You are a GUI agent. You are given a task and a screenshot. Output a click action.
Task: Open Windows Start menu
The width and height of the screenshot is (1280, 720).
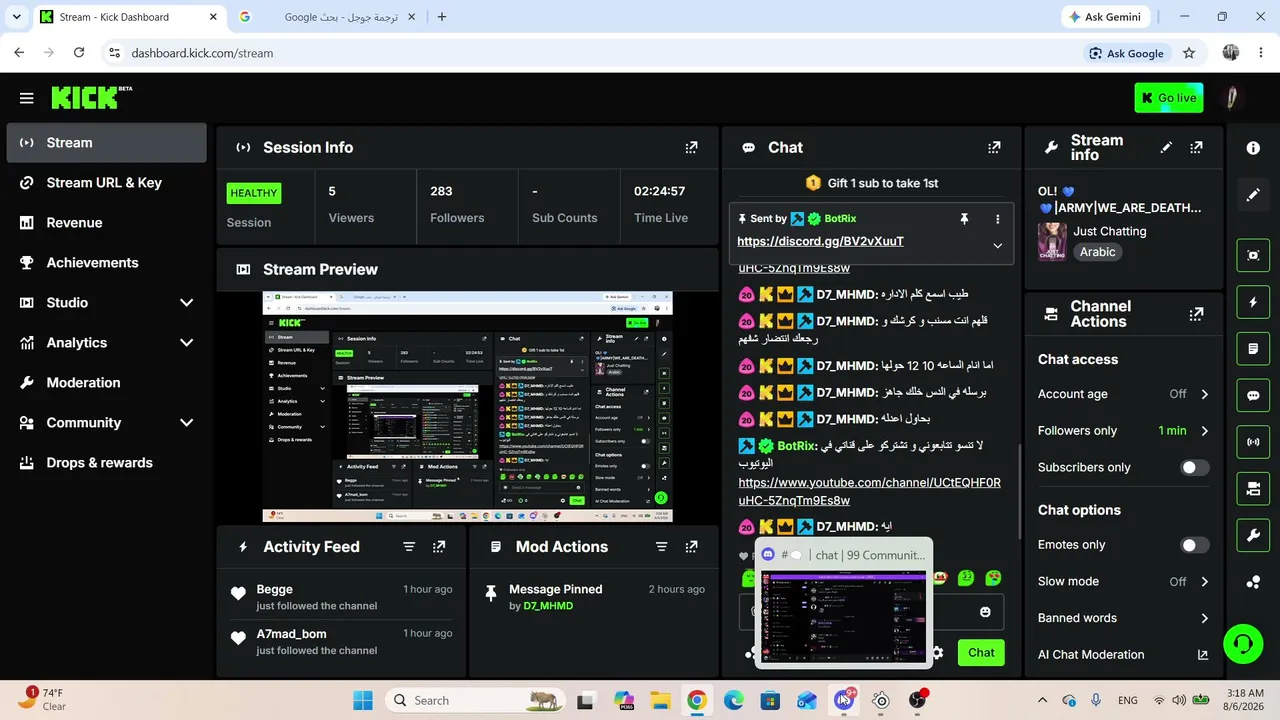click(x=363, y=700)
